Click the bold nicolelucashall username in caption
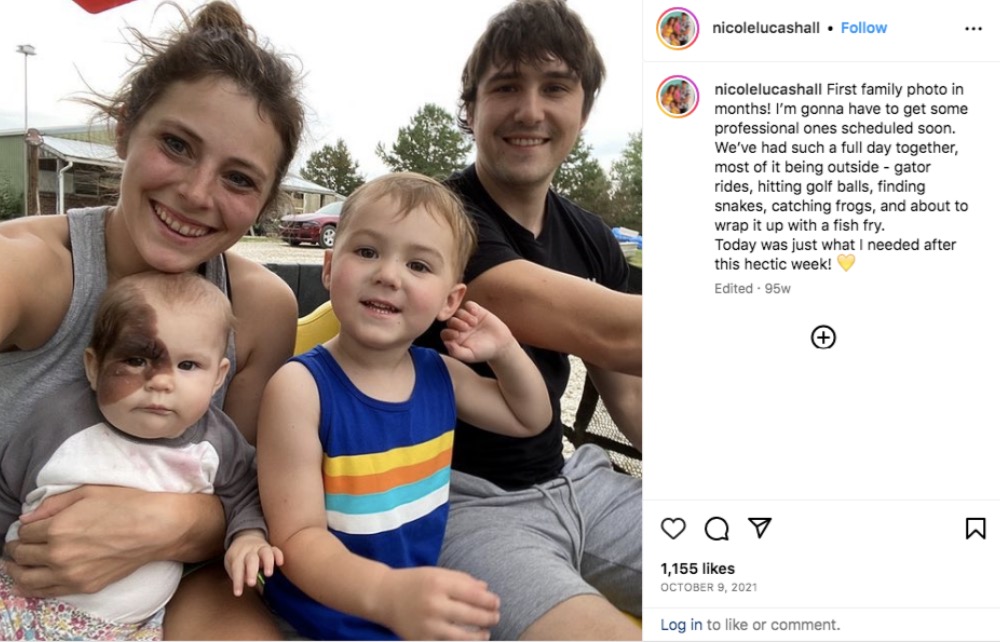The width and height of the screenshot is (1000, 642). coord(767,89)
